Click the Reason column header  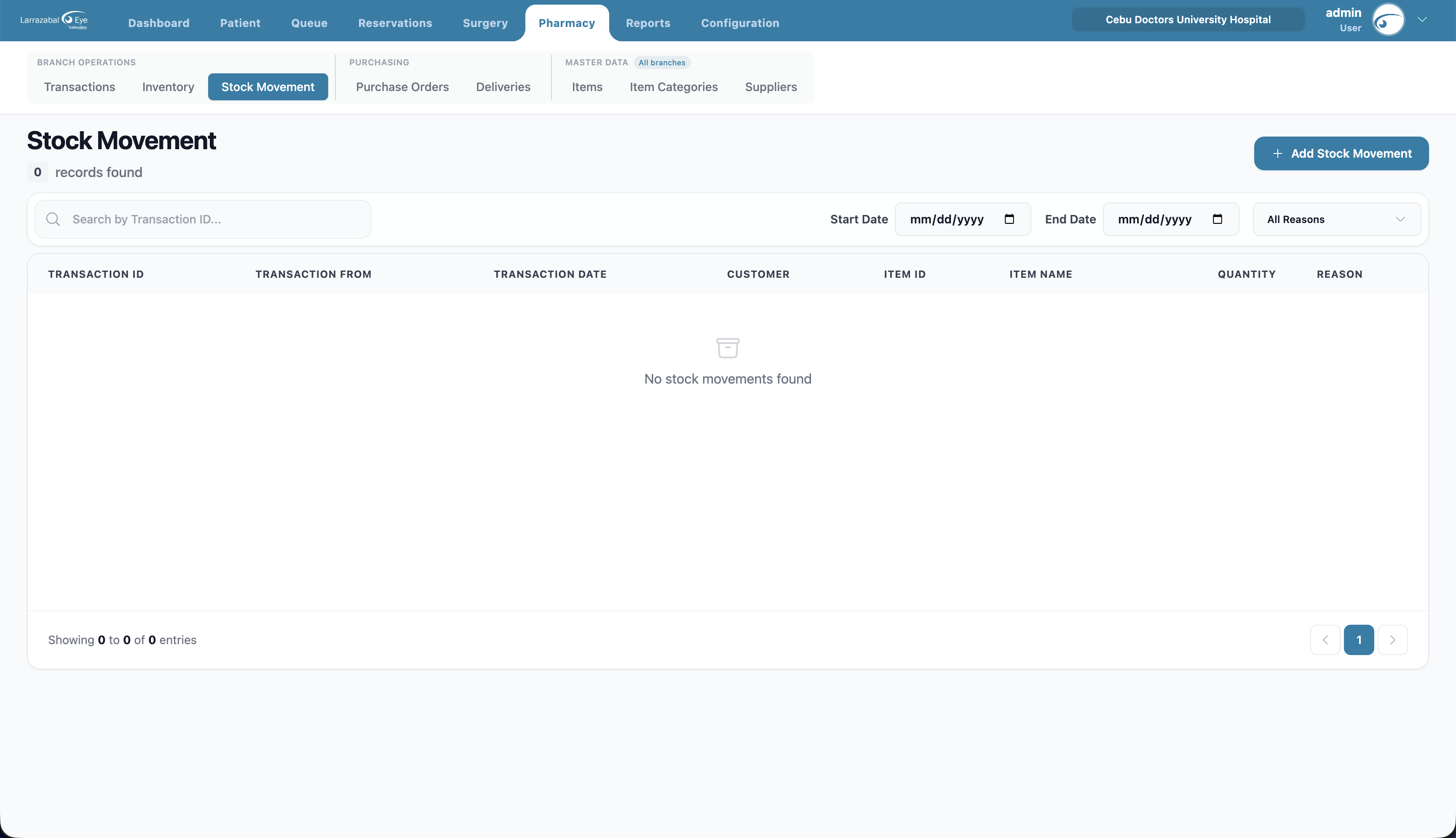tap(1339, 274)
